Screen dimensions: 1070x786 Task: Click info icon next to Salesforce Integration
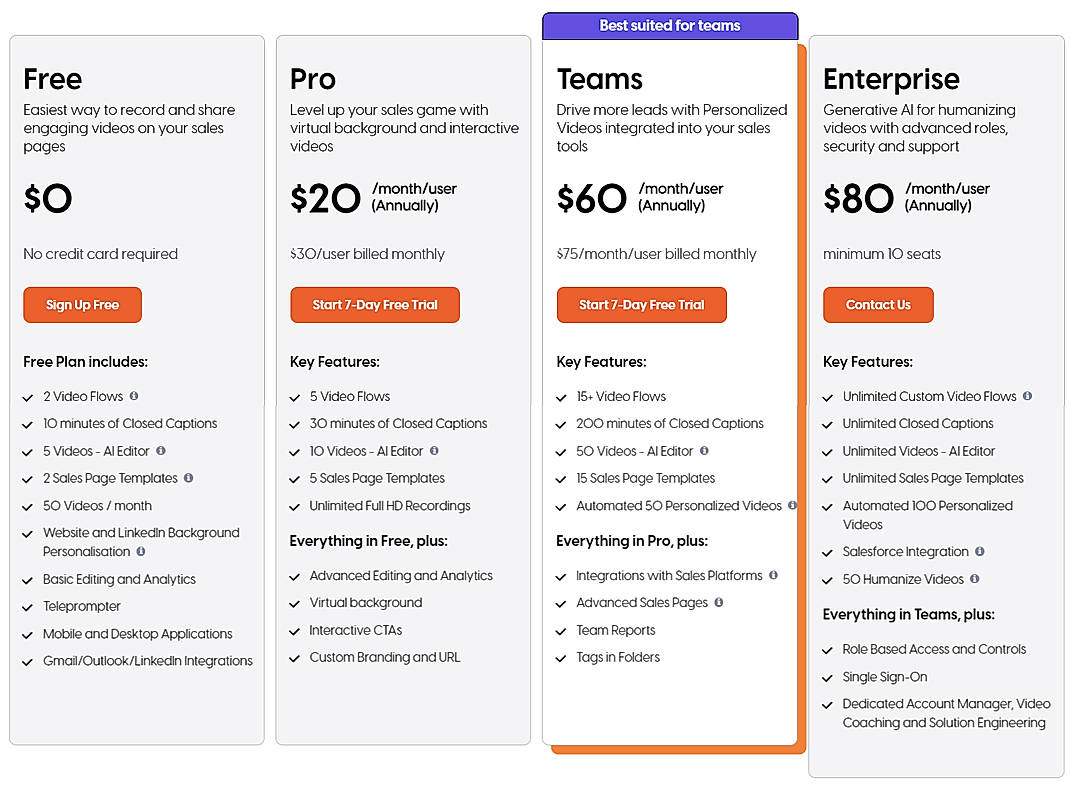pyautogui.click(x=979, y=551)
